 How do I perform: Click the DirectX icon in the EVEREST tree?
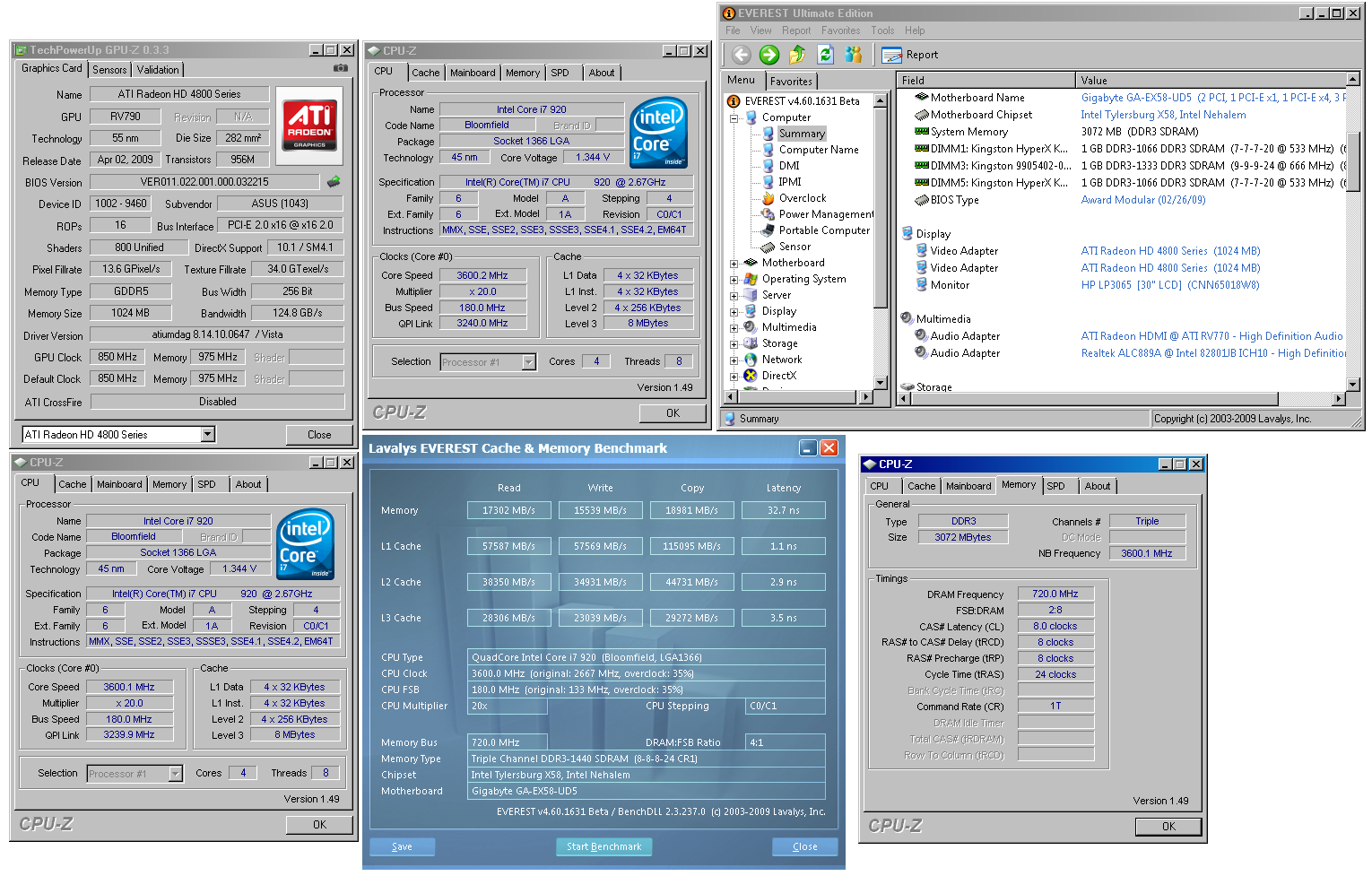point(751,376)
